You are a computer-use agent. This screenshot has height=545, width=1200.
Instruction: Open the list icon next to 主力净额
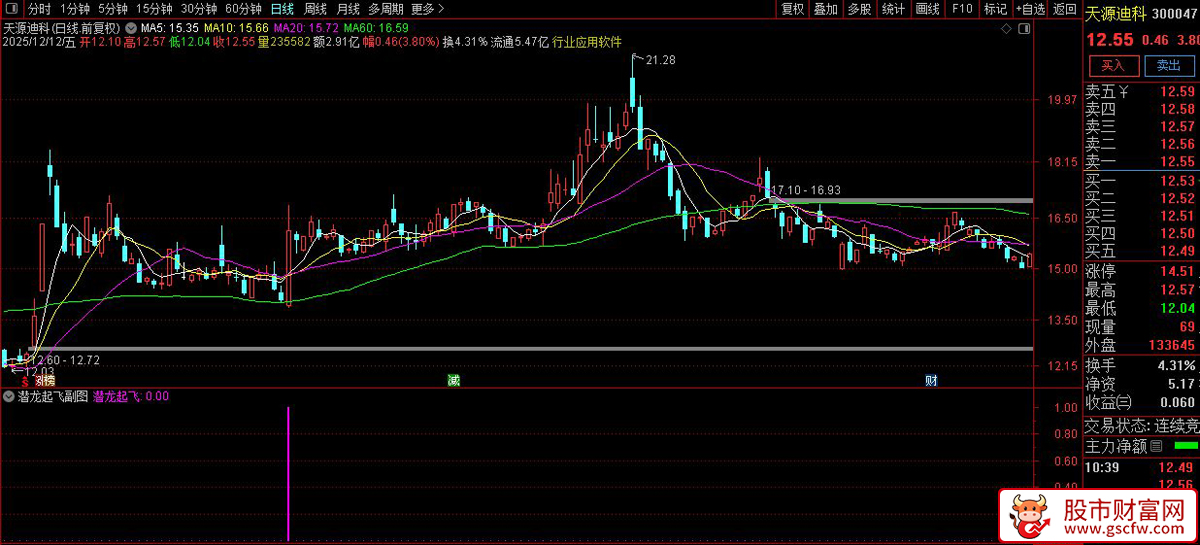1156,445
